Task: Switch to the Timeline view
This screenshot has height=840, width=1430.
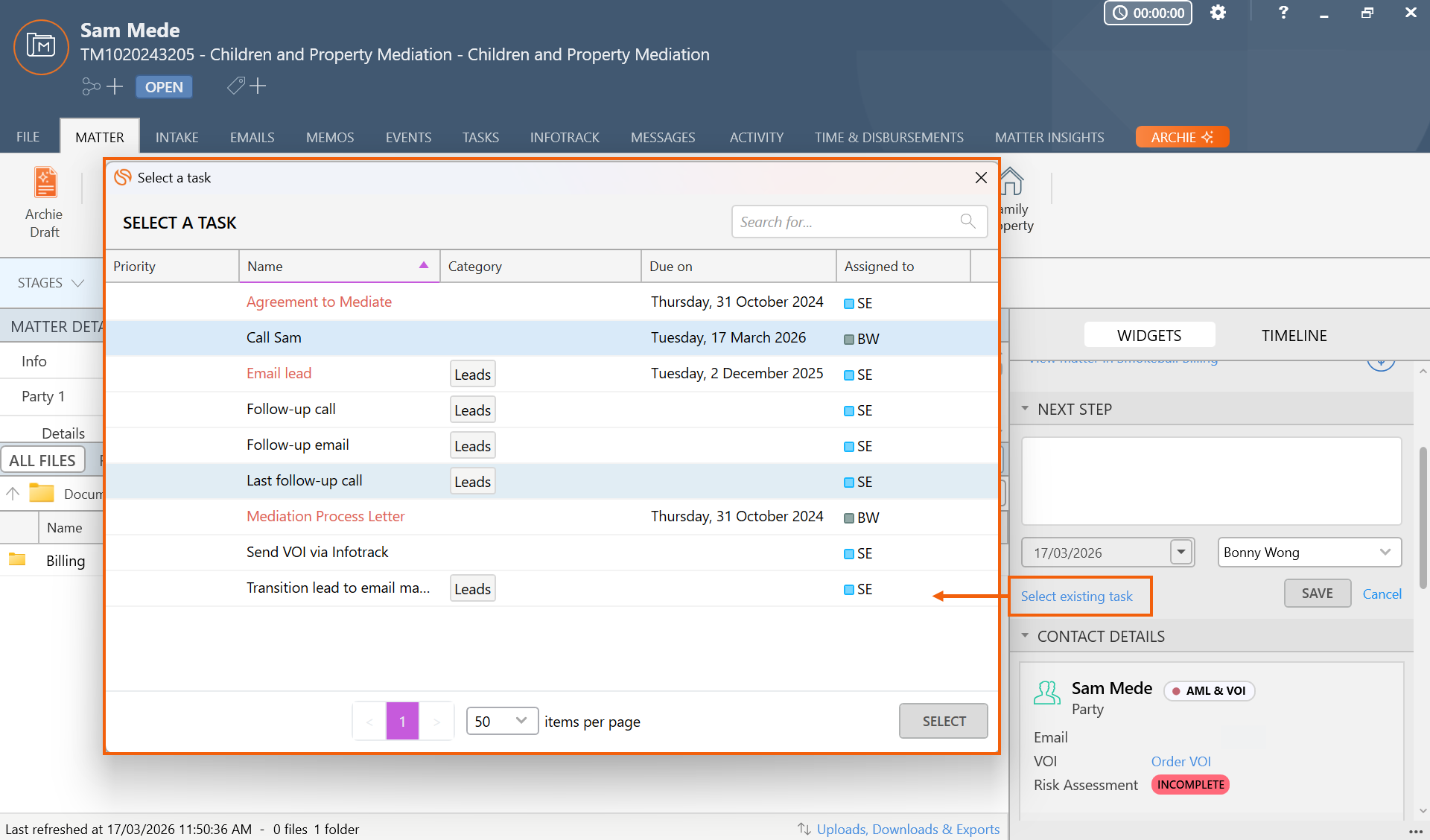Action: point(1294,335)
